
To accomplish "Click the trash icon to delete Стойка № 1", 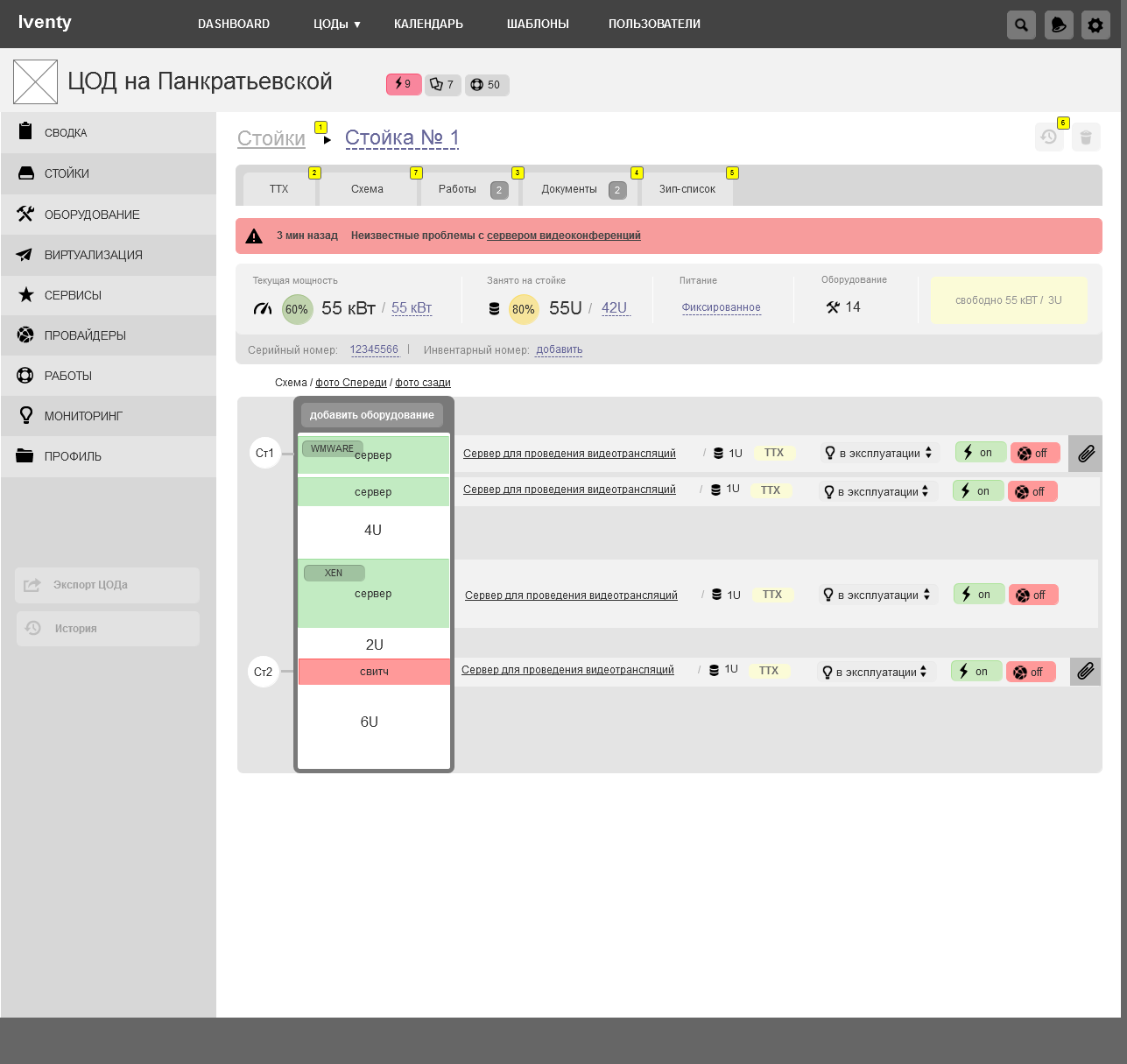I will pos(1086,137).
